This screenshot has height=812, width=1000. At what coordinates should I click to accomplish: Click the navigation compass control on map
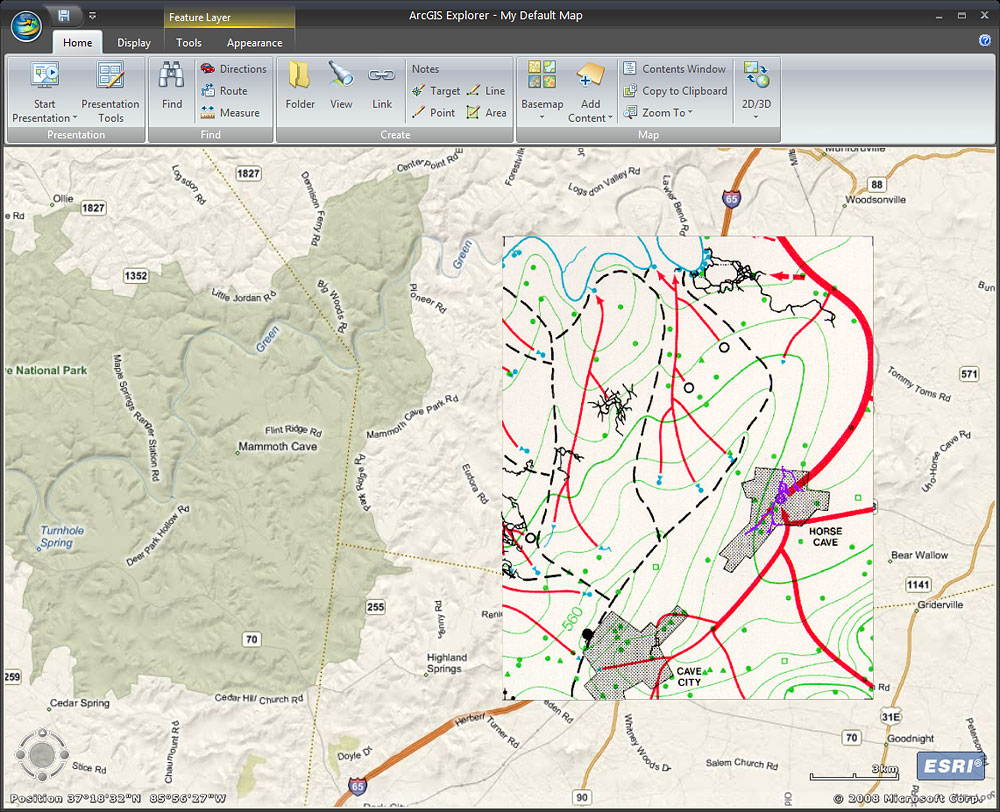[42, 755]
